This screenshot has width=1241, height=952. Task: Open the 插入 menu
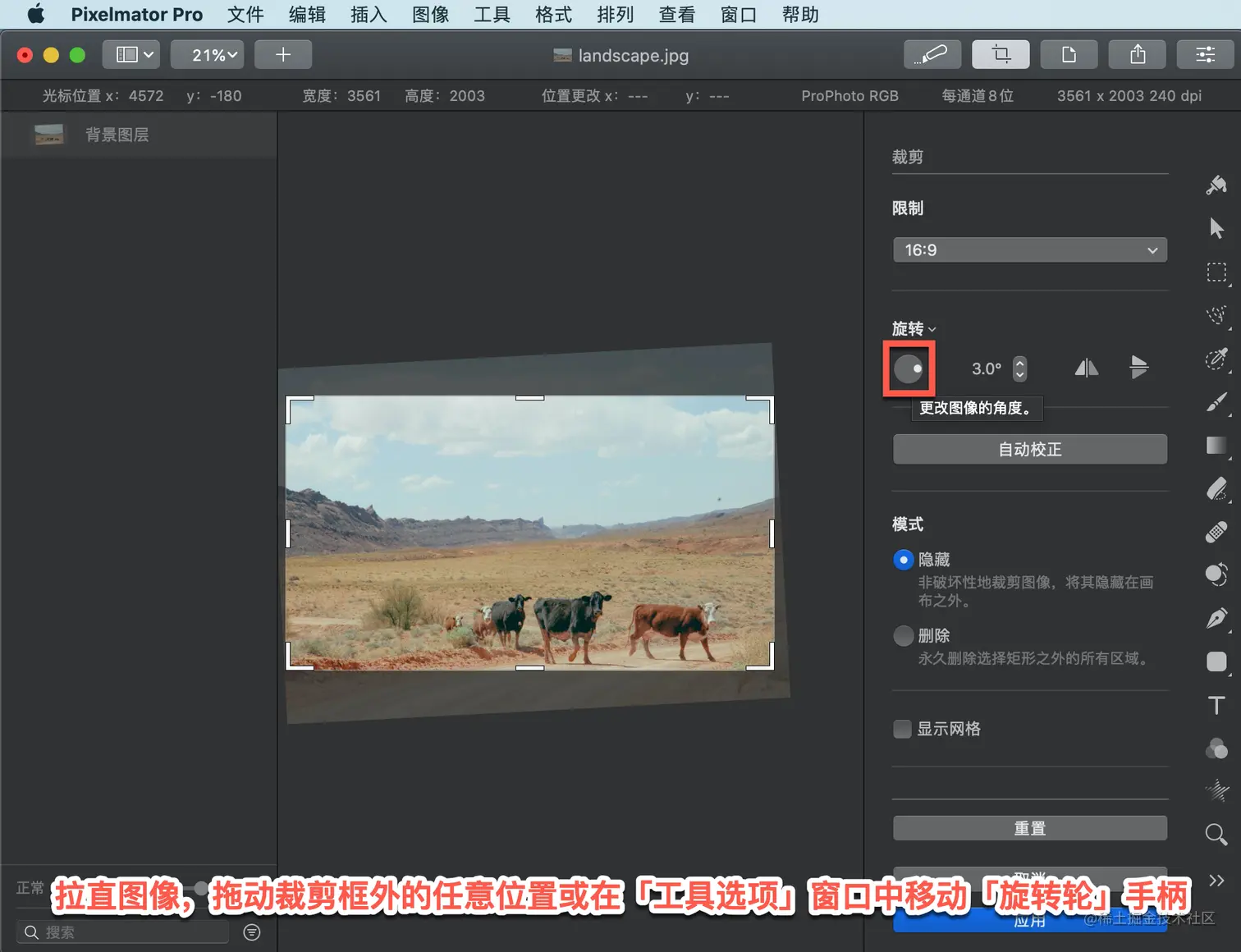369,15
